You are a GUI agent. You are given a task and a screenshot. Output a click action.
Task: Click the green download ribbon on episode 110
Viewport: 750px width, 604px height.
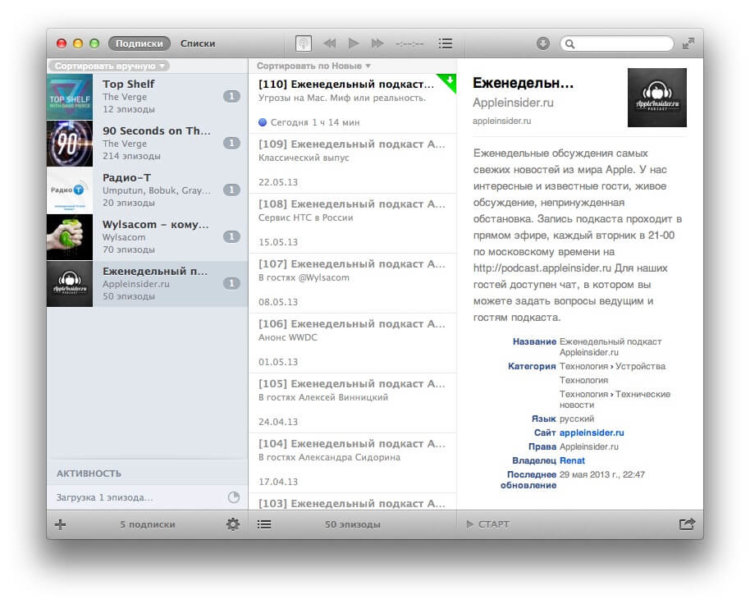click(x=448, y=82)
